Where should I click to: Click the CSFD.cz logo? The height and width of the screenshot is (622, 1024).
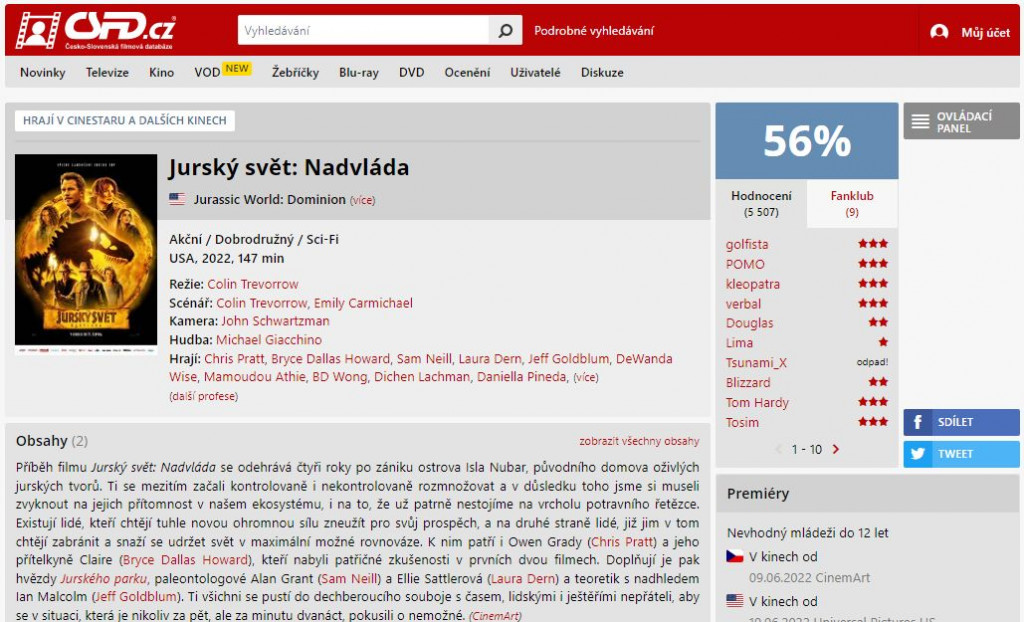click(x=95, y=30)
